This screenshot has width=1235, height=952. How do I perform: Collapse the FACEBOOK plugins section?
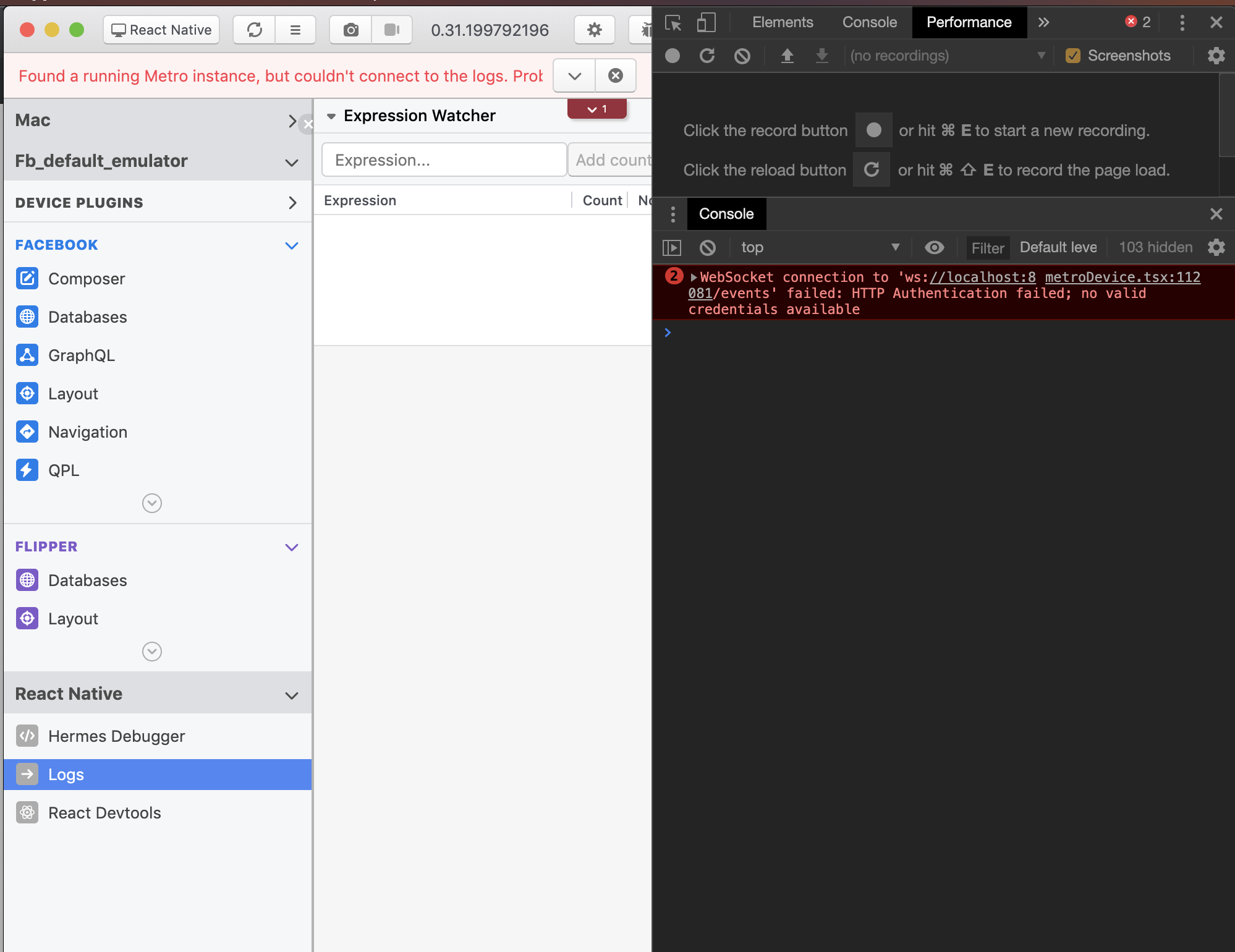coord(292,245)
